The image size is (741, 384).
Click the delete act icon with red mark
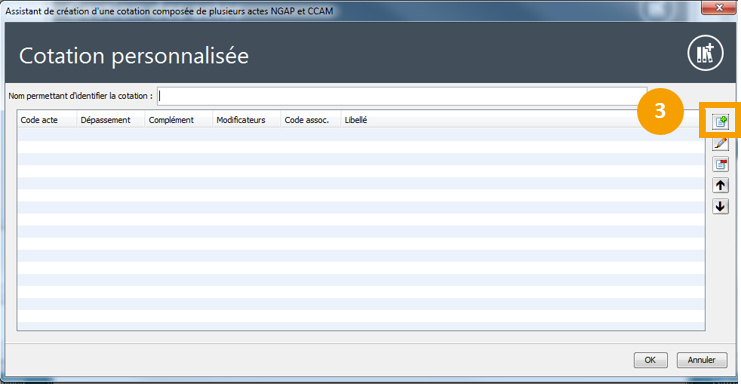point(720,164)
